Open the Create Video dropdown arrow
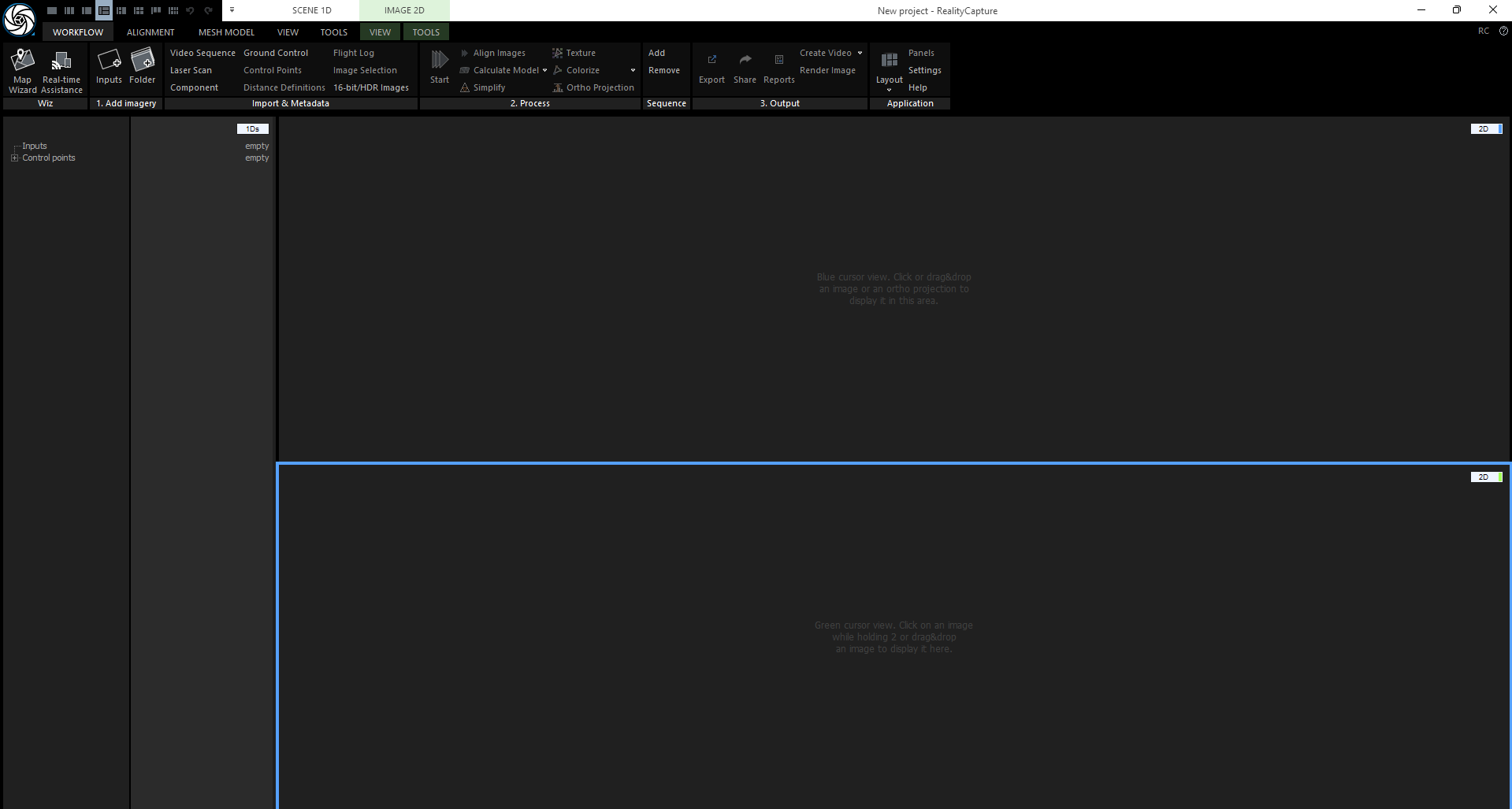Image resolution: width=1512 pixels, height=809 pixels. 860,53
